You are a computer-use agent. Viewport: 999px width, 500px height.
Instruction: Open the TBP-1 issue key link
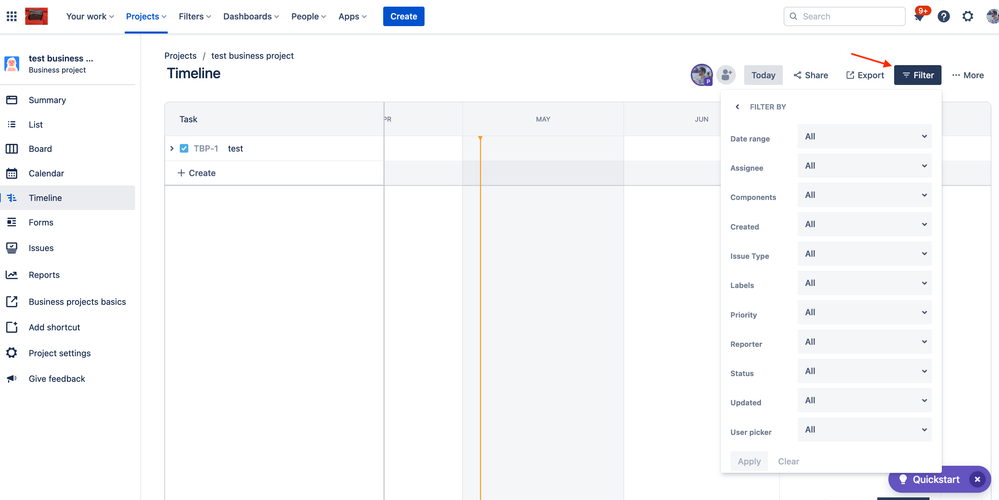pyautogui.click(x=206, y=148)
